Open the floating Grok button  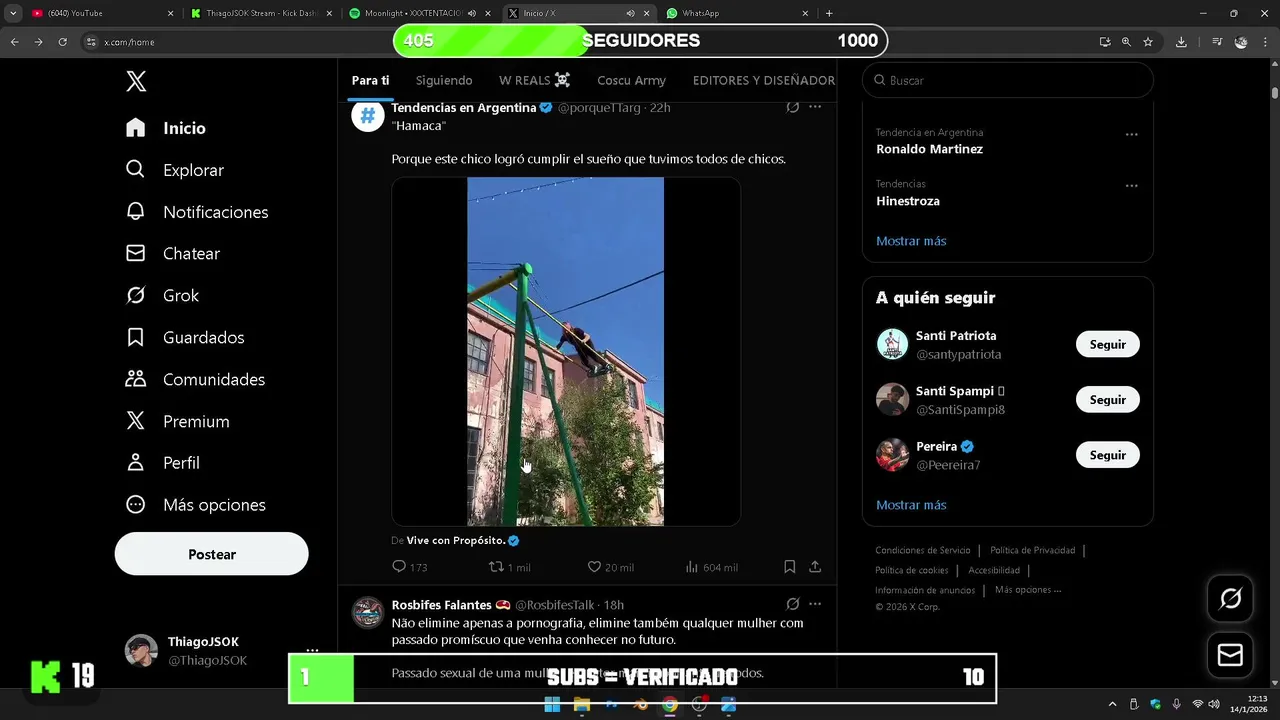pyautogui.click(x=1230, y=599)
